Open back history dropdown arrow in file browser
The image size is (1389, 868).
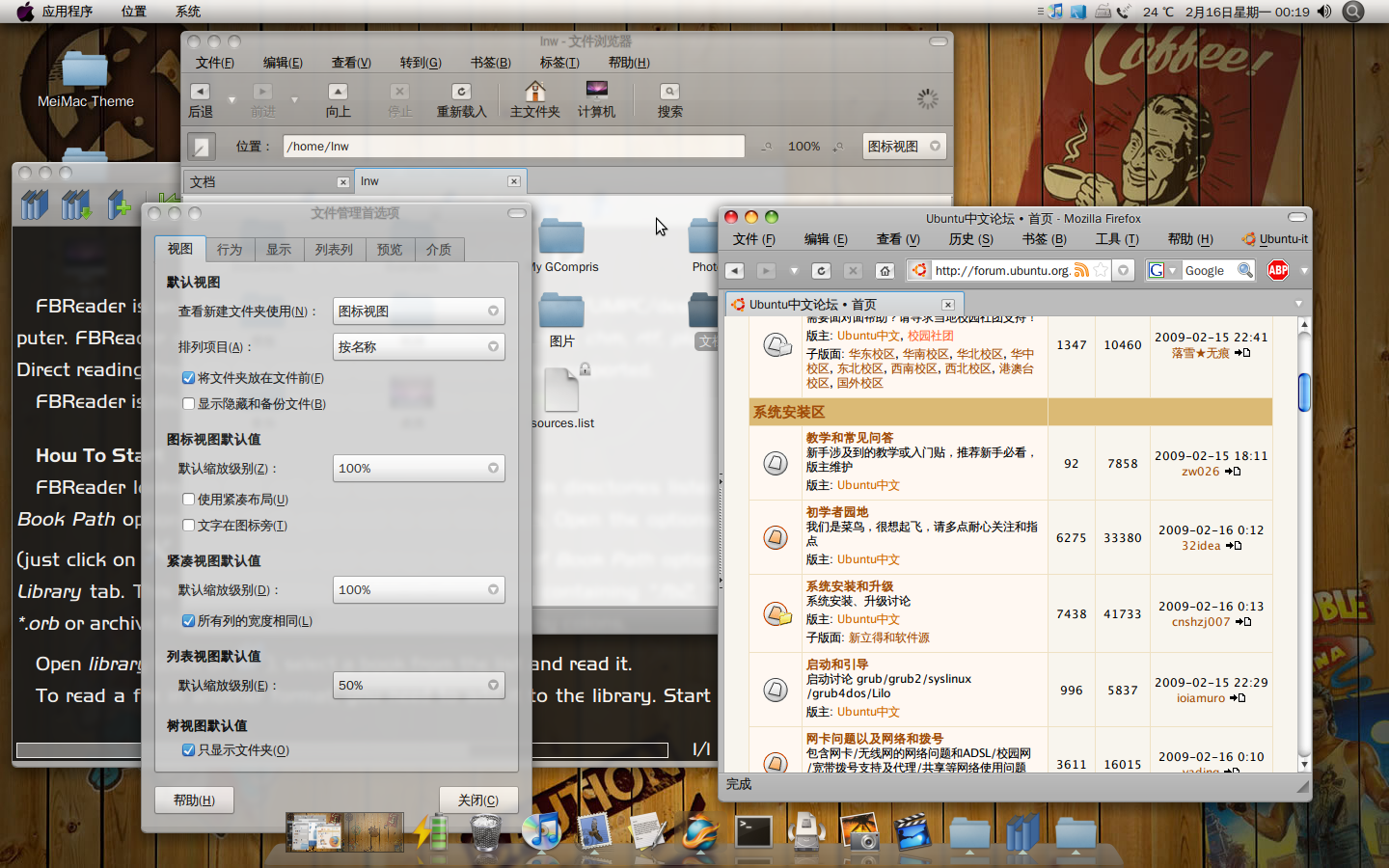[231, 99]
